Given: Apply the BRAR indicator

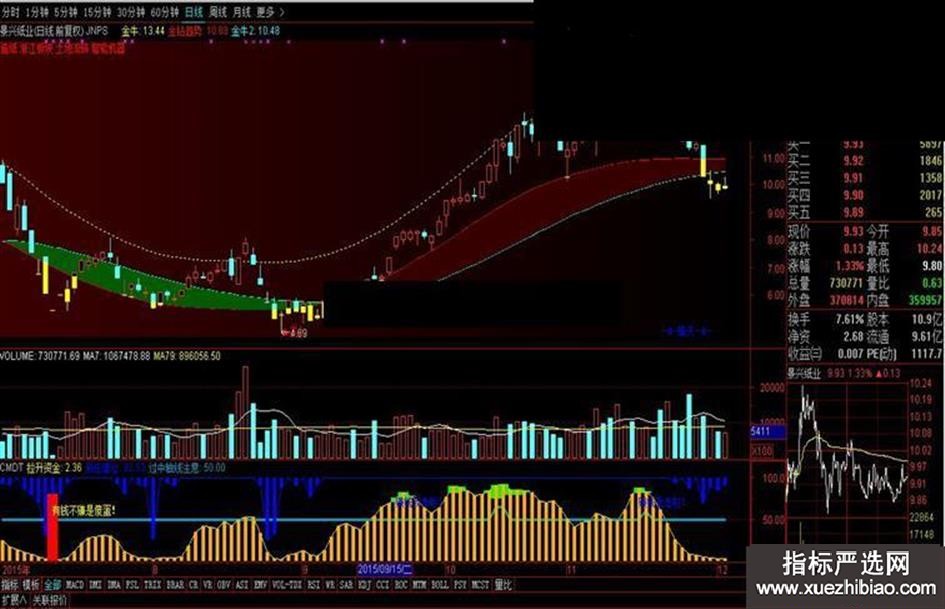Looking at the screenshot, I should point(175,585).
